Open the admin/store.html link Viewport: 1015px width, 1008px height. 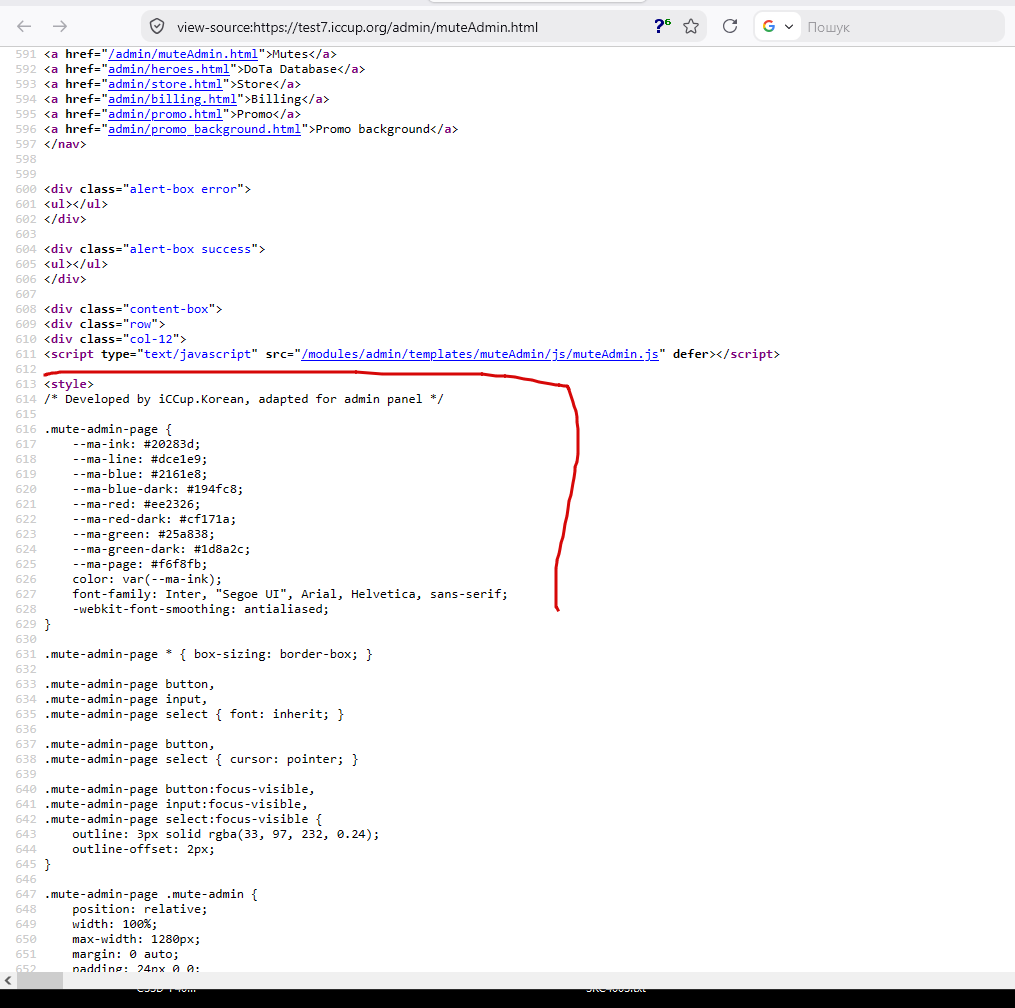click(x=165, y=84)
